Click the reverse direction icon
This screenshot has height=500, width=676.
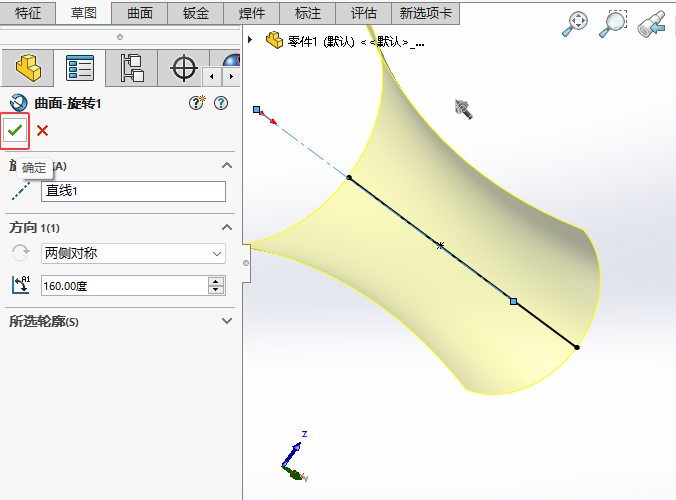(21, 253)
